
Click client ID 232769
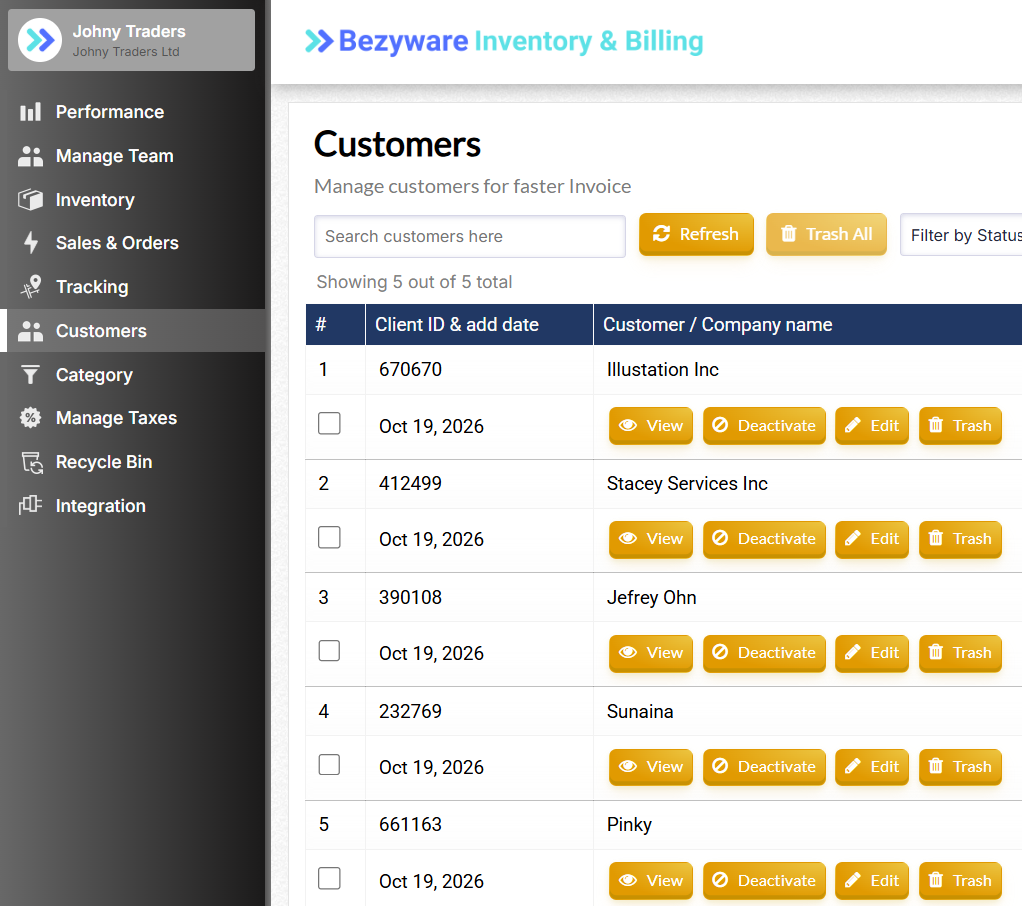click(x=411, y=711)
